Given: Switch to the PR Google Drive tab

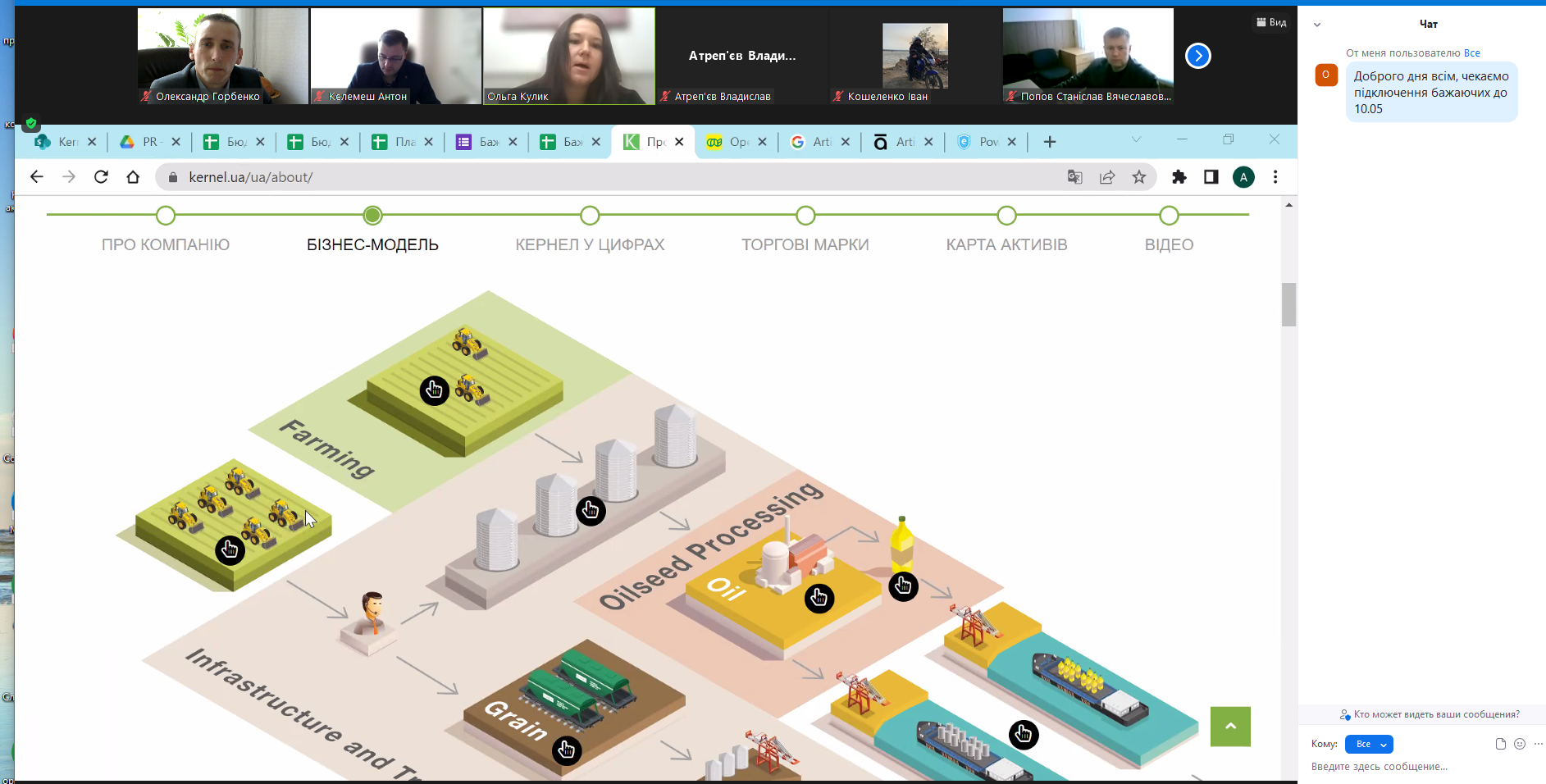Looking at the screenshot, I should pos(150,142).
